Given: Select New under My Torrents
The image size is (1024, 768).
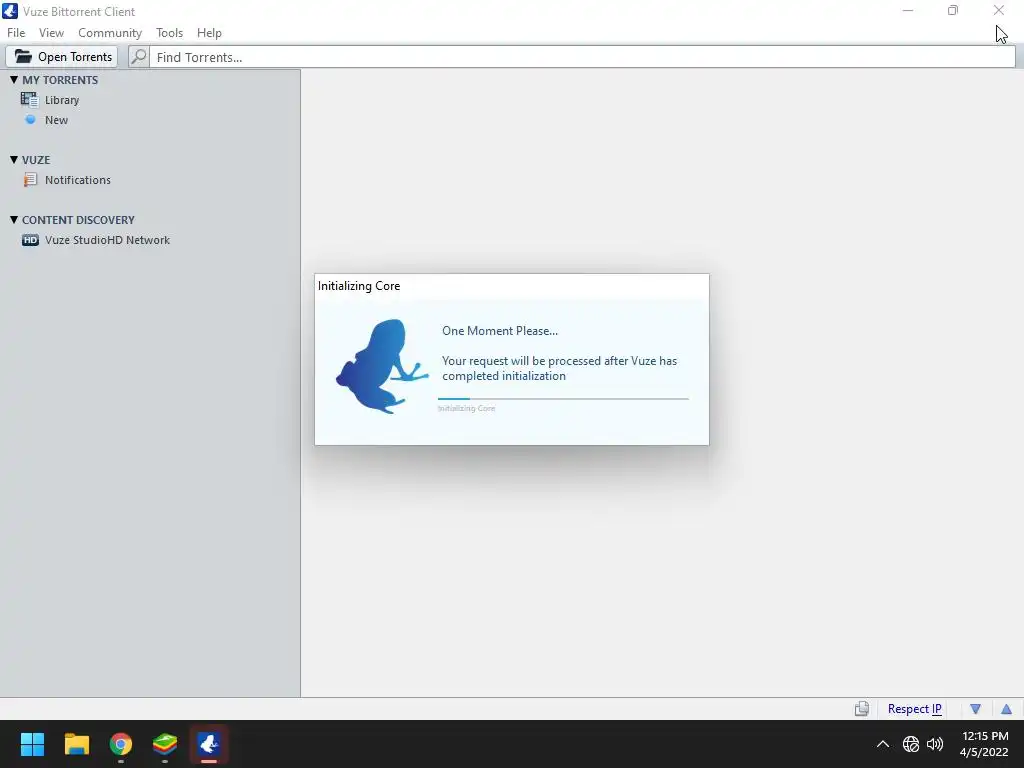Looking at the screenshot, I should pos(56,120).
